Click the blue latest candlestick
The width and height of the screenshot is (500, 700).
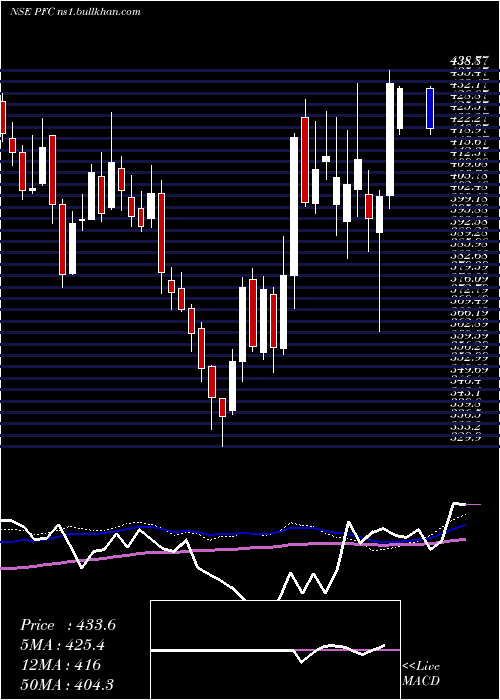point(430,108)
